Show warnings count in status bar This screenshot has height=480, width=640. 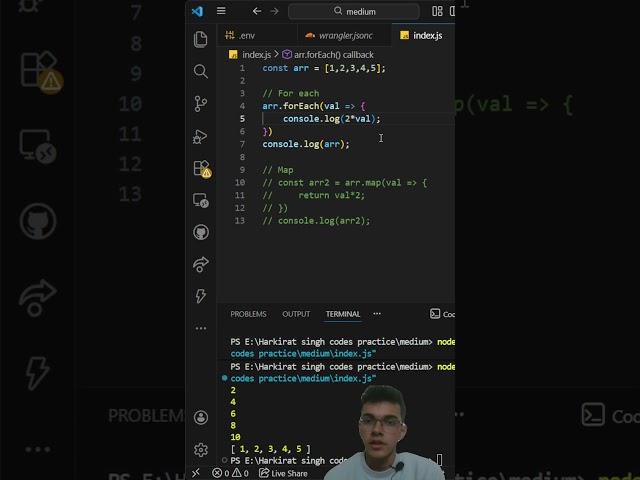pyautogui.click(x=240, y=473)
